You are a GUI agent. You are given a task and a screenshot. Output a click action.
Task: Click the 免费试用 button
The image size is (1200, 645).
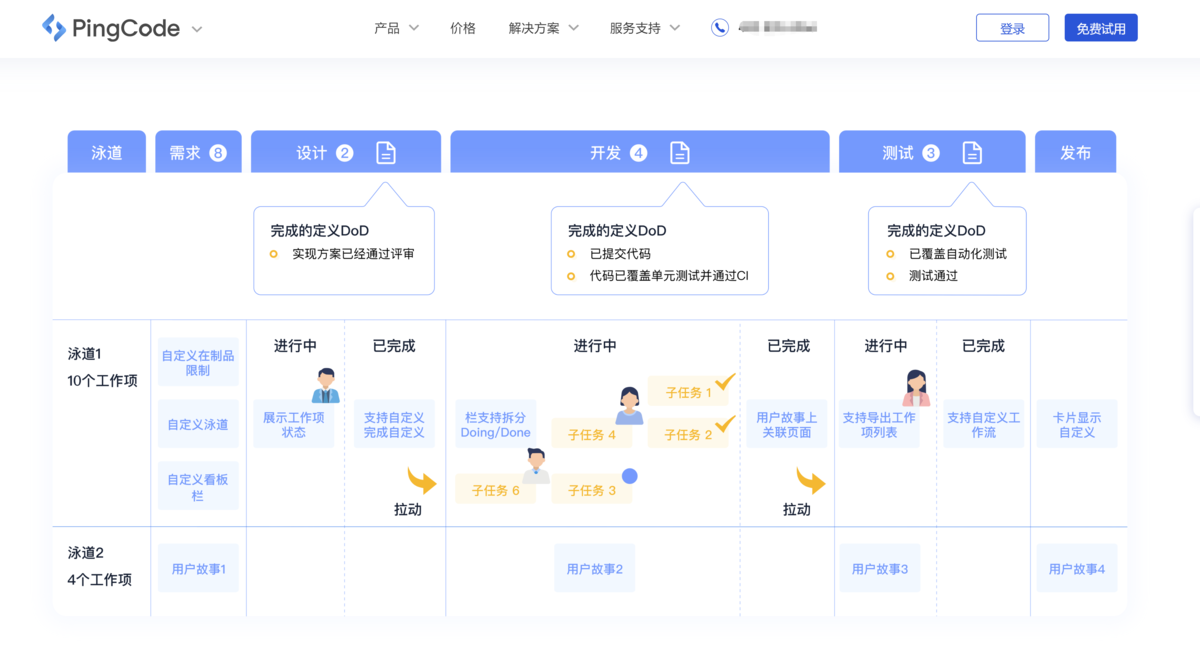[1100, 27]
